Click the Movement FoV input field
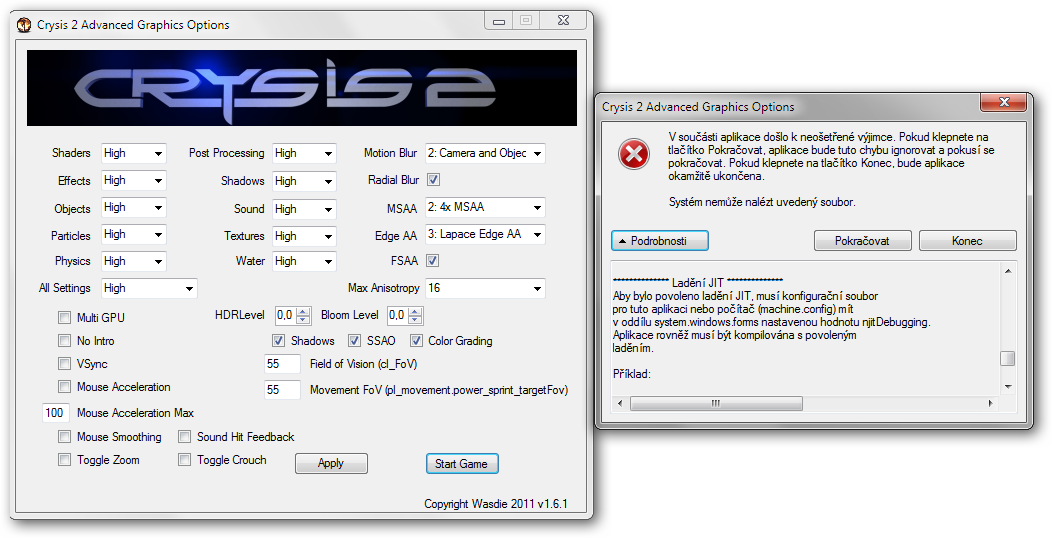Image resolution: width=1052 pixels, height=538 pixels. click(282, 390)
